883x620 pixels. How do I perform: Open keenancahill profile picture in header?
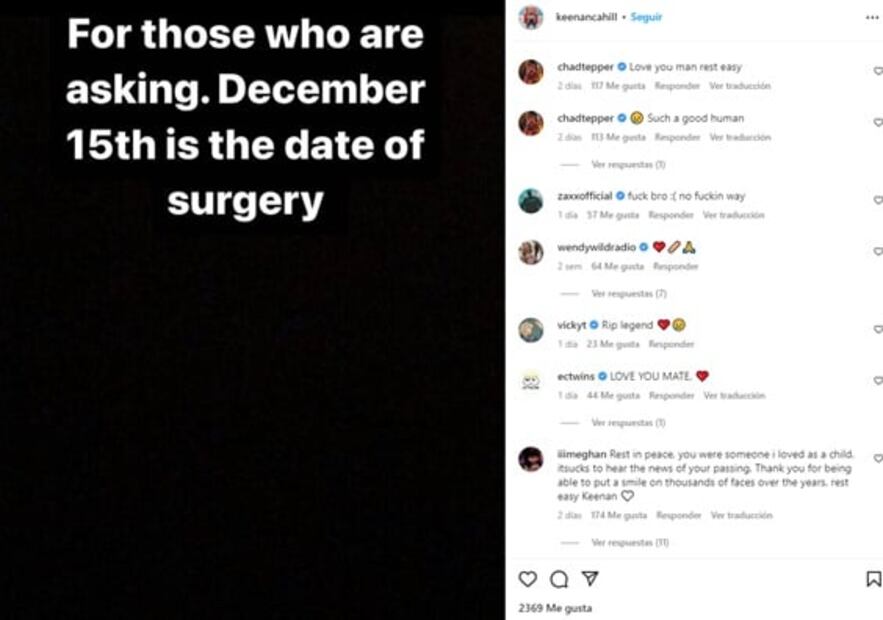coord(531,17)
